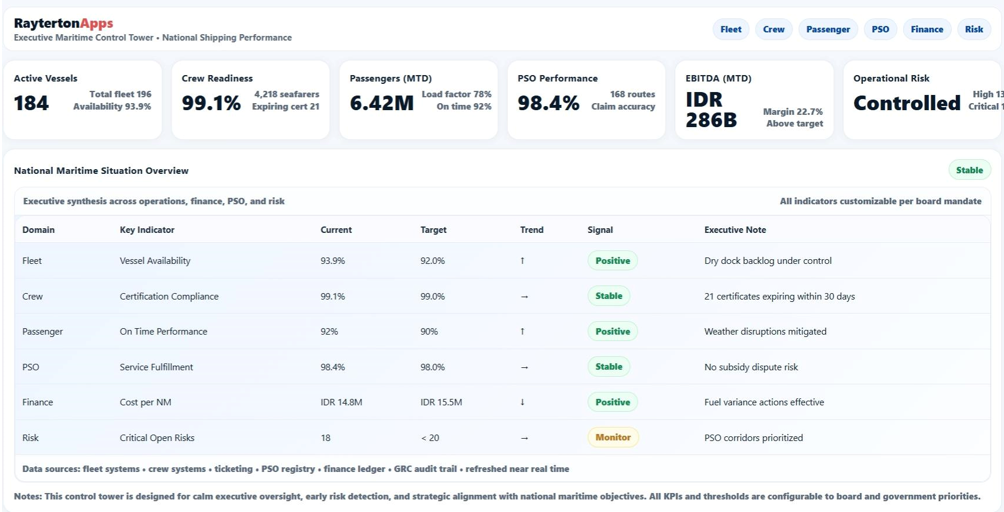Open the Active Vessels KPI card
The width and height of the screenshot is (1004, 512).
tap(82, 100)
